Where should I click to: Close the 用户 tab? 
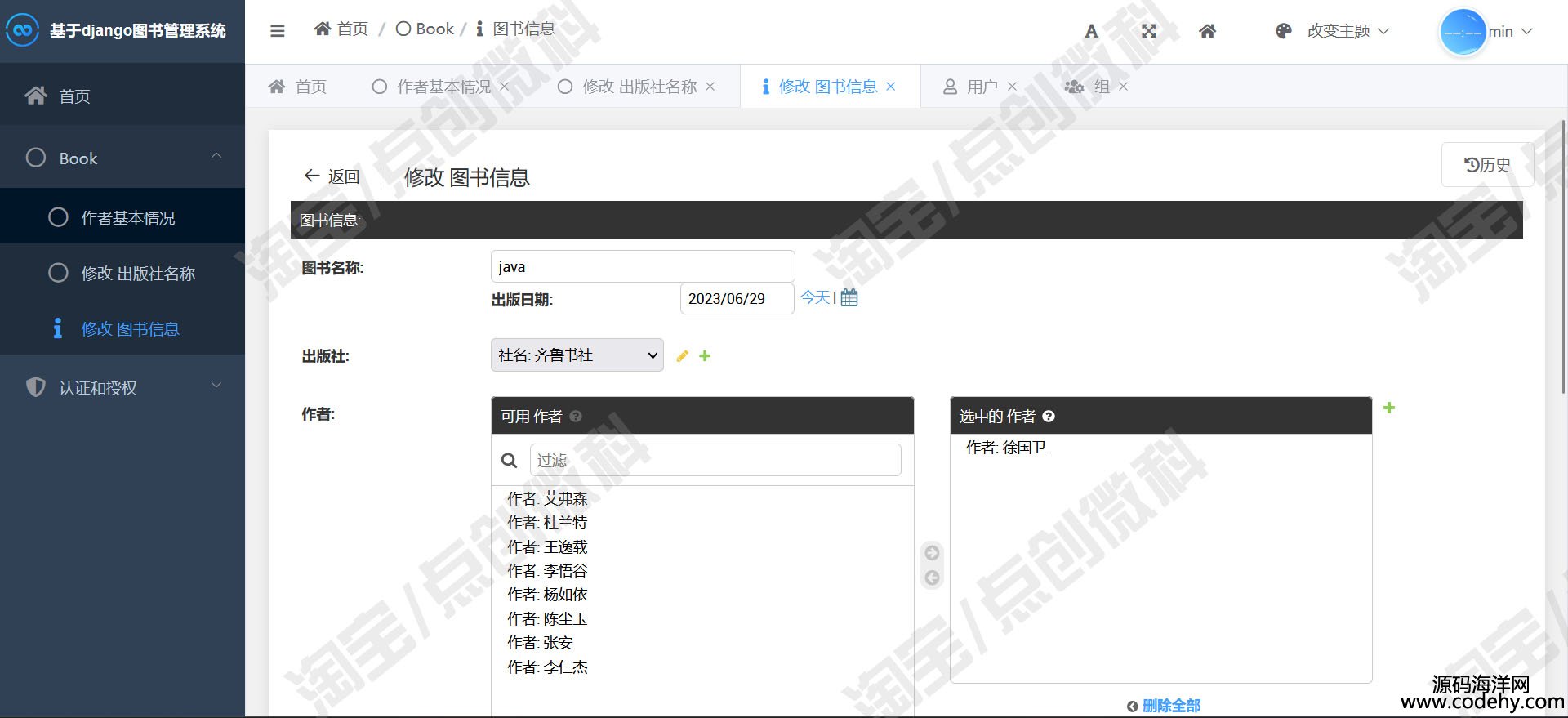(1012, 87)
